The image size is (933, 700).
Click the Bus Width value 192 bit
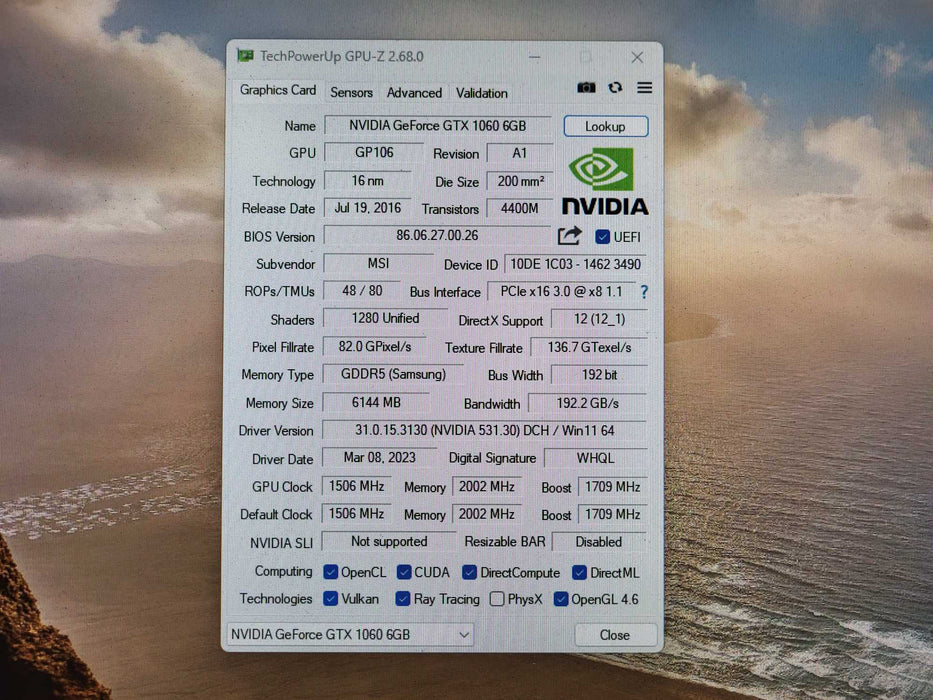pos(599,374)
